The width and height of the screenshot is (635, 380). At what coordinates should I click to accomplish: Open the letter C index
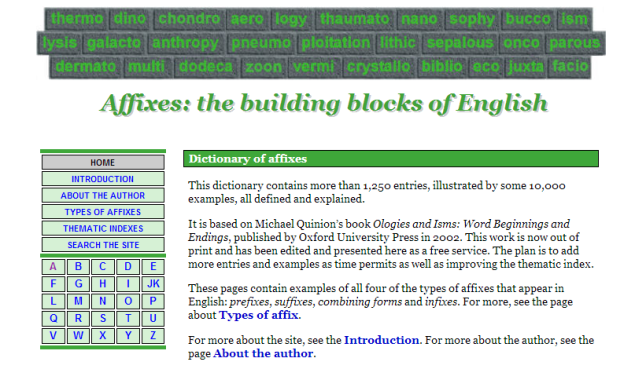(103, 267)
